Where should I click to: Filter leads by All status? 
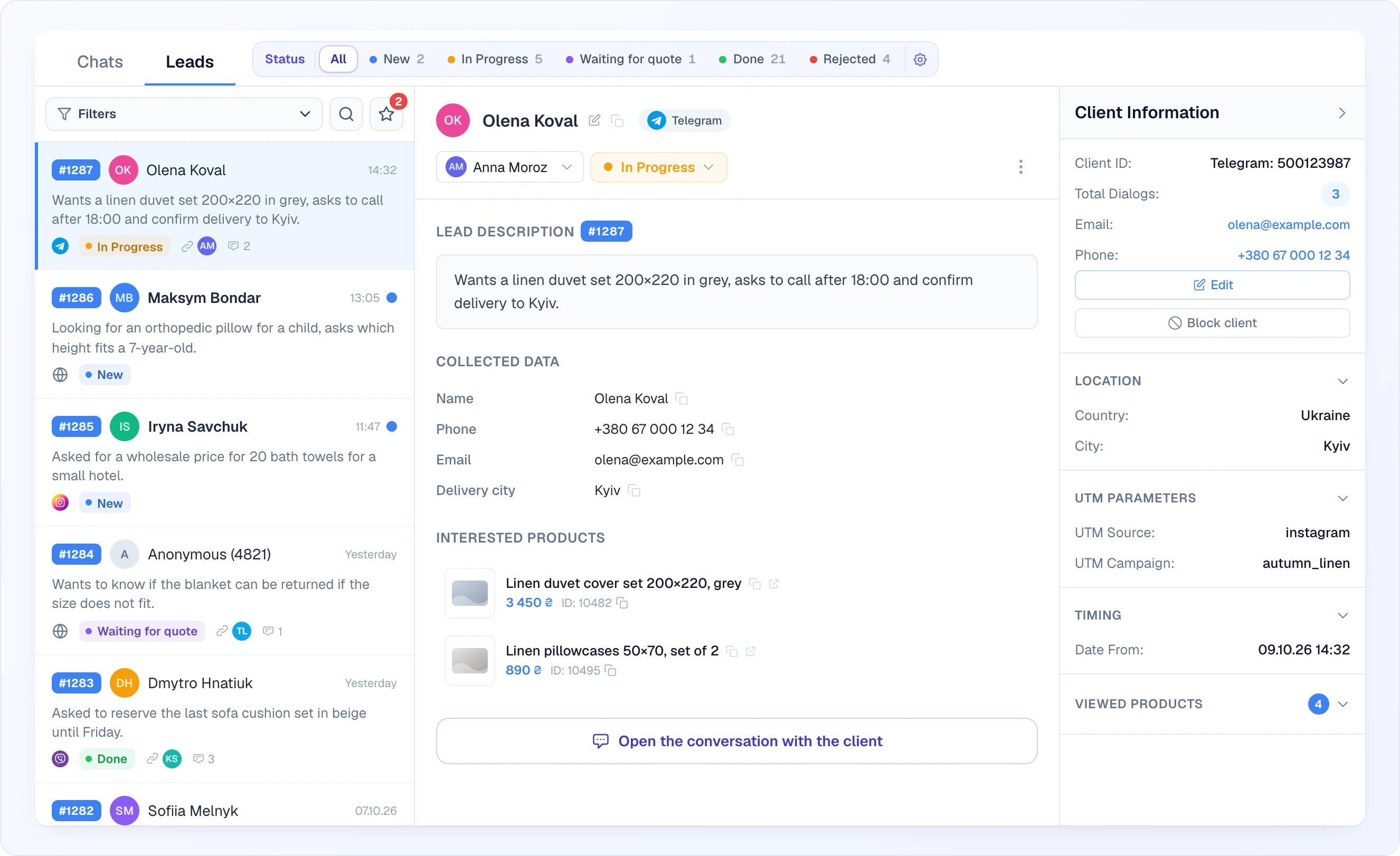[x=338, y=59]
